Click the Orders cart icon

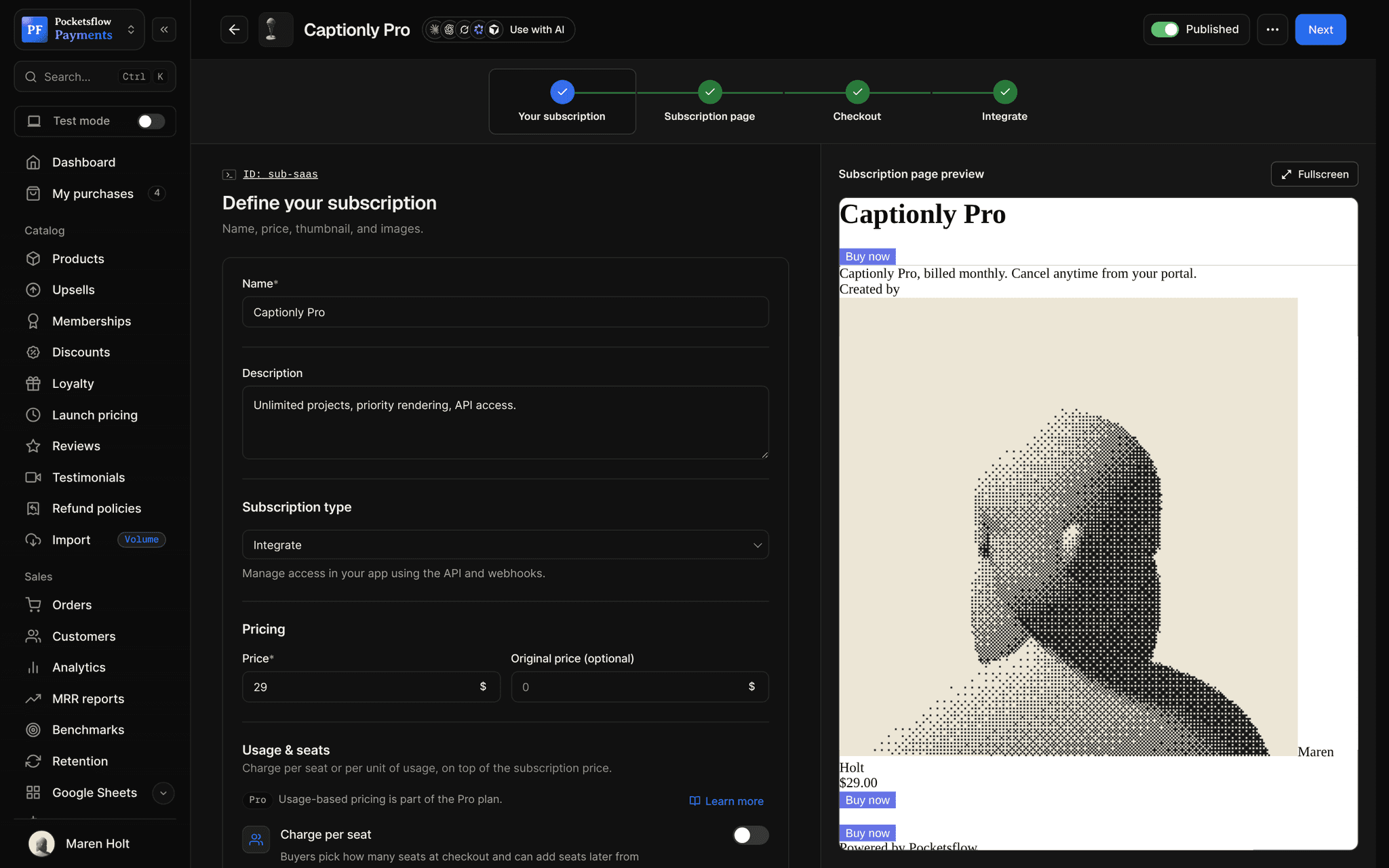pyautogui.click(x=33, y=604)
